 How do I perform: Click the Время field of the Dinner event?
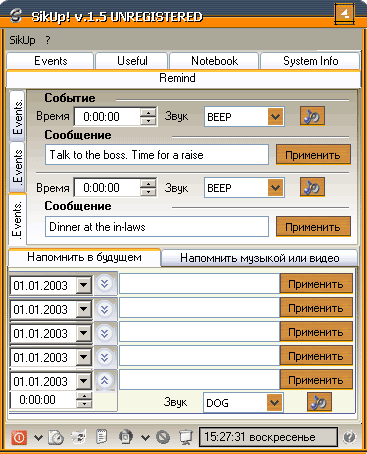[x=107, y=188]
